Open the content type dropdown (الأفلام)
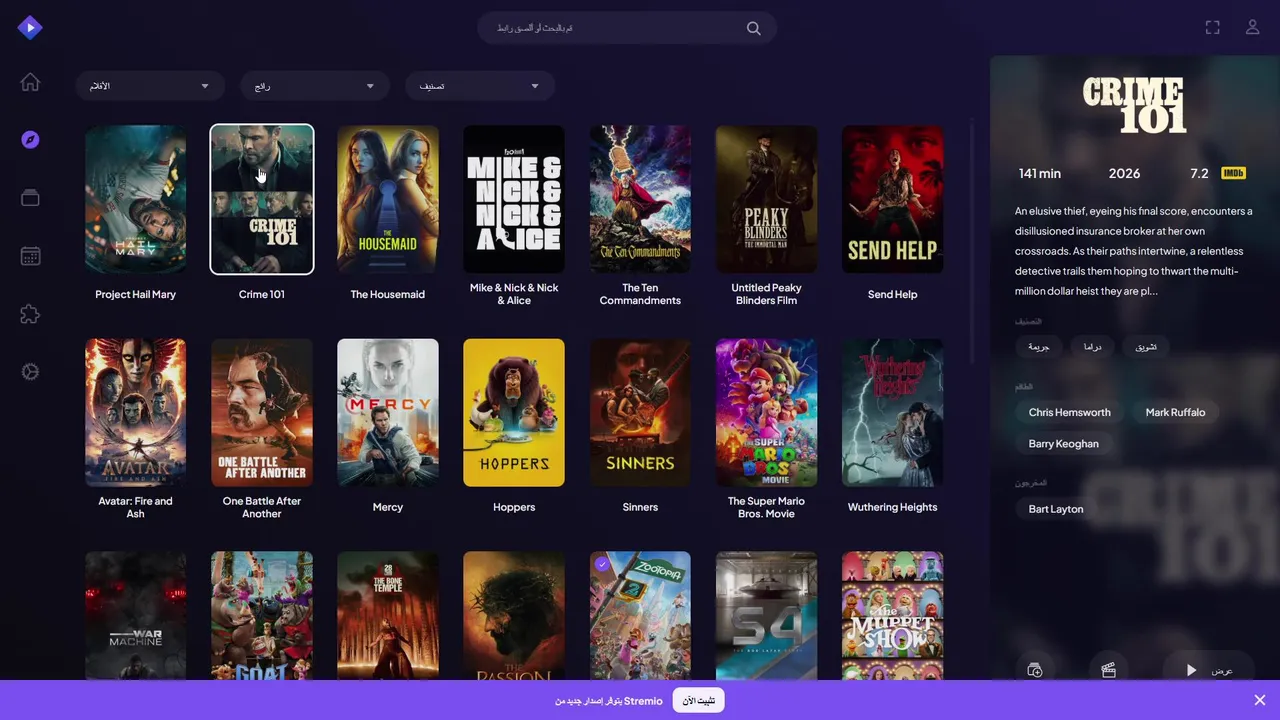The width and height of the screenshot is (1280, 720). [150, 86]
